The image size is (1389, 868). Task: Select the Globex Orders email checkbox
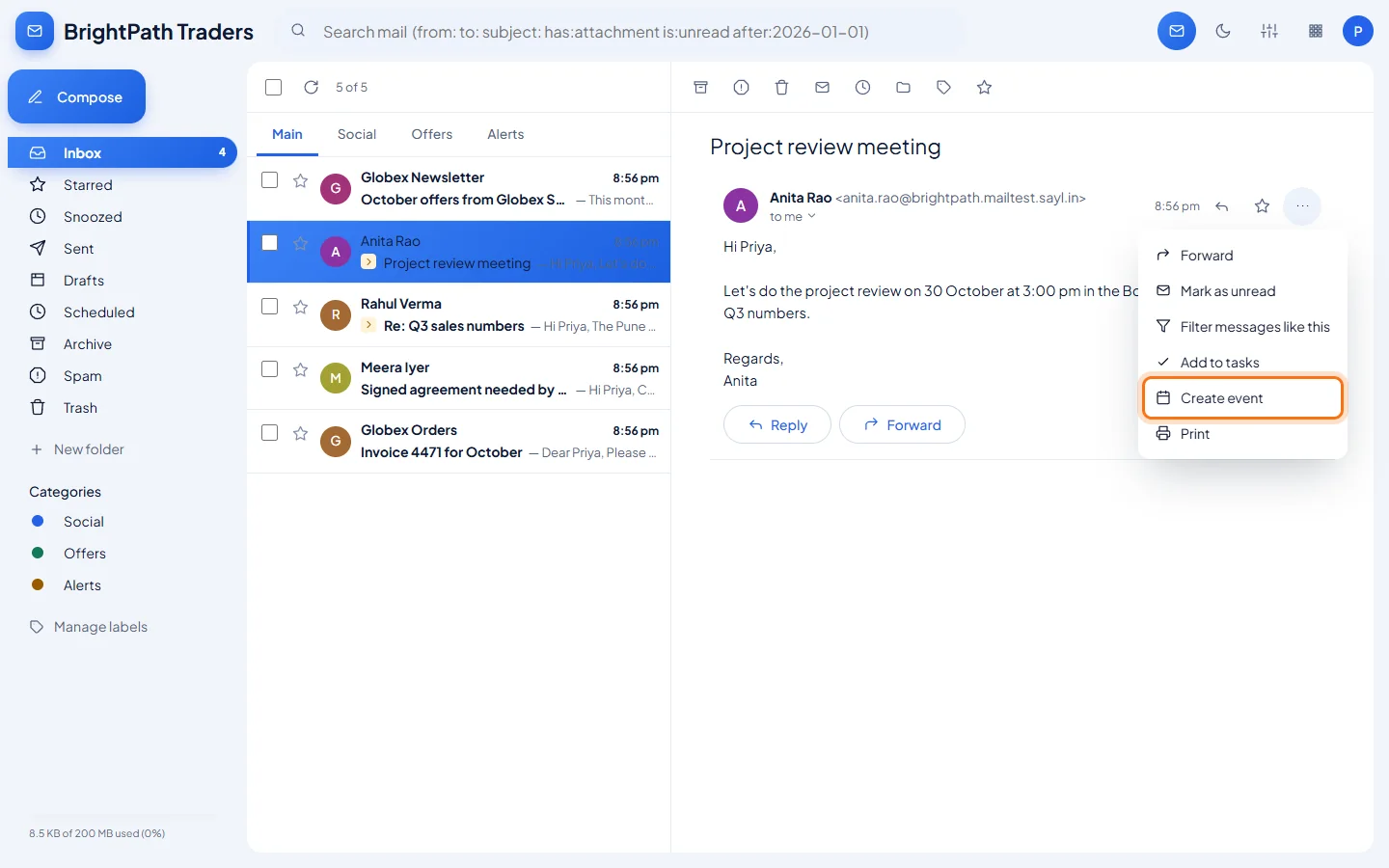(270, 433)
